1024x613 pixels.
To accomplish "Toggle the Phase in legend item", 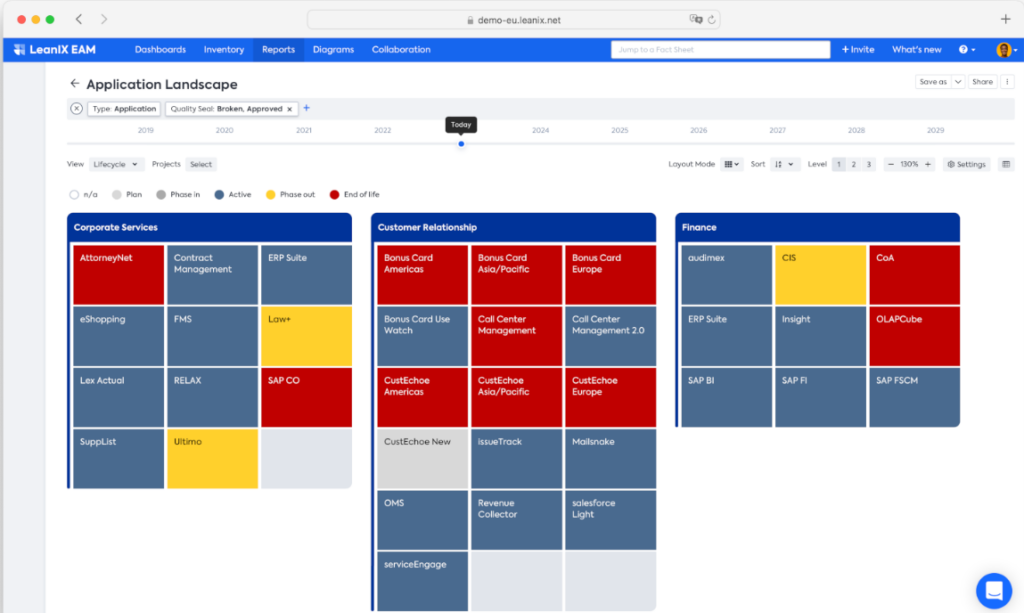I will coord(178,195).
